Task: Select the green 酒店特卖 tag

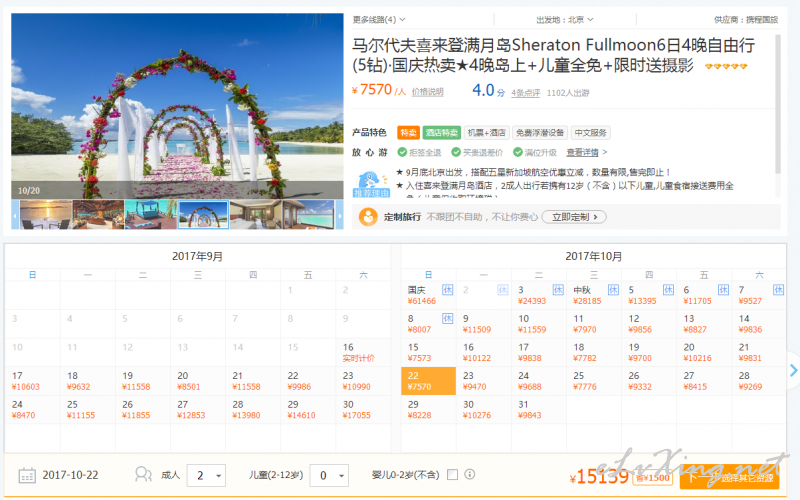Action: pyautogui.click(x=442, y=133)
